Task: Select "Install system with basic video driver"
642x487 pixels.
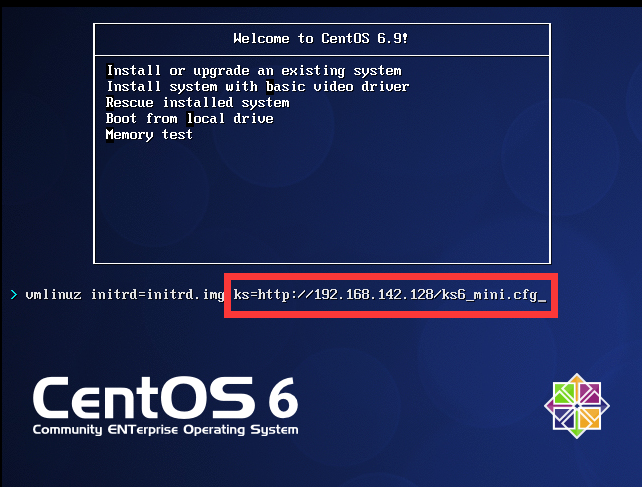Action: [258, 87]
